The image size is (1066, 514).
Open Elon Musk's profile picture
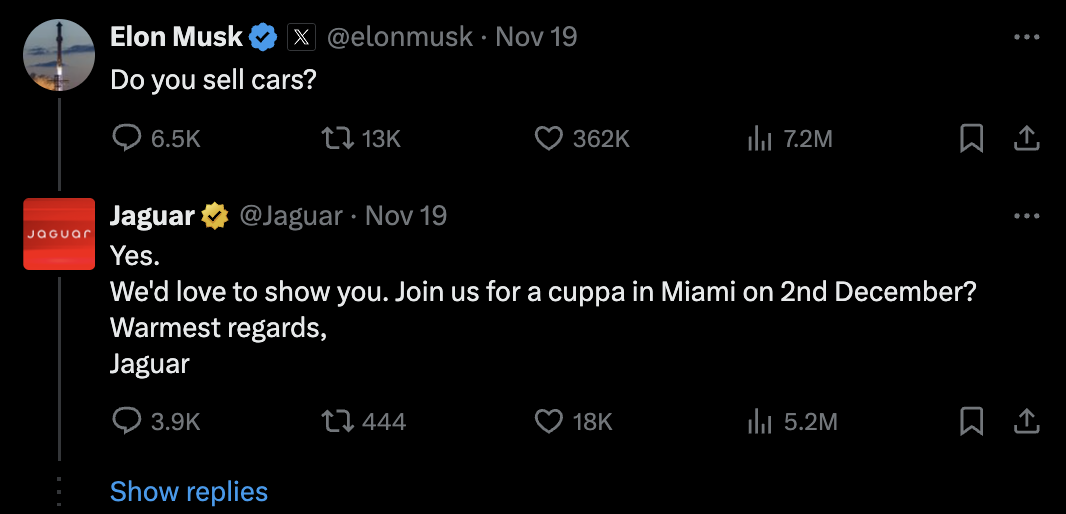[59, 56]
